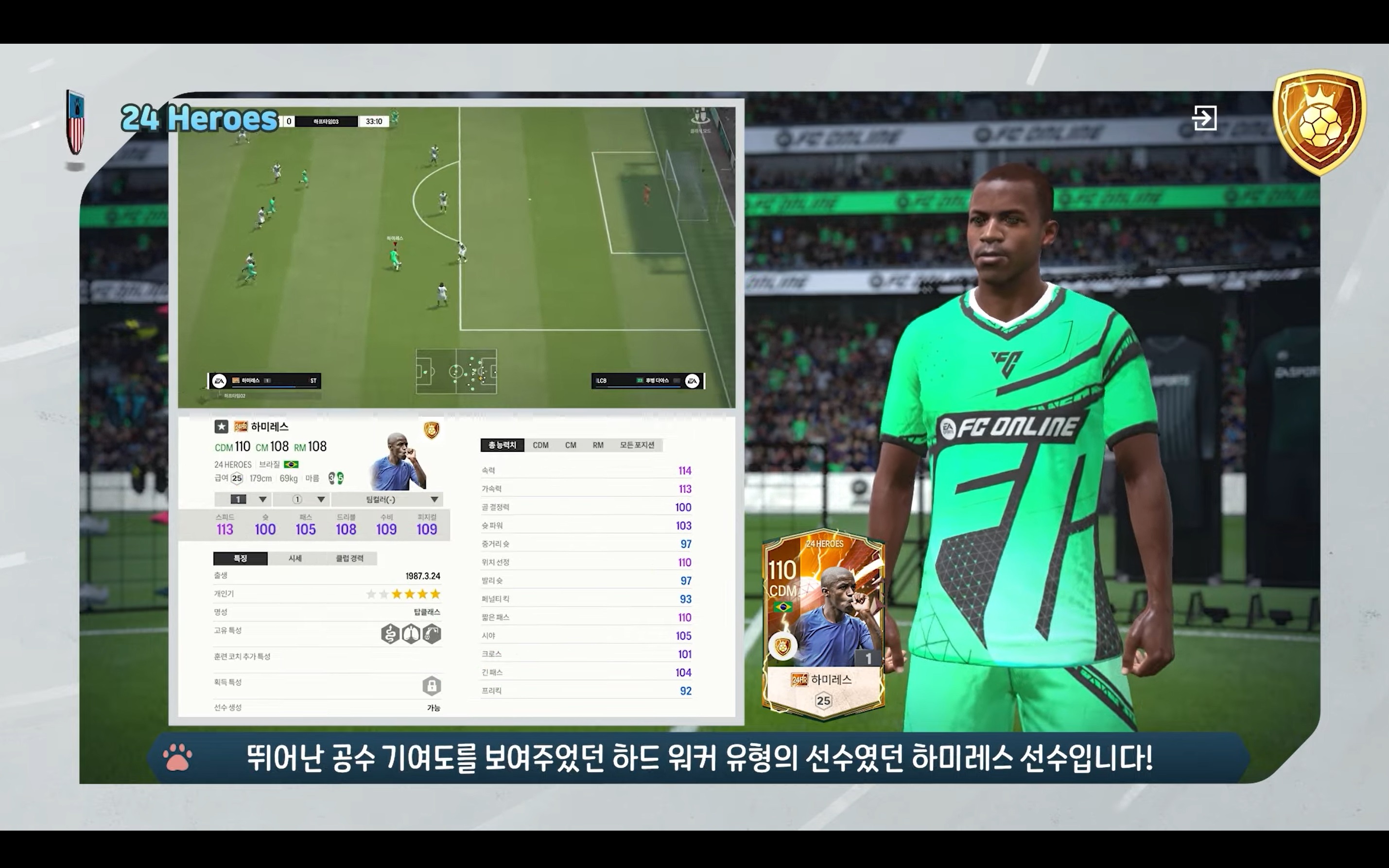Screen dimensions: 1389x868
Task: Click the 패스 105 summary stat
Action: pos(306,525)
